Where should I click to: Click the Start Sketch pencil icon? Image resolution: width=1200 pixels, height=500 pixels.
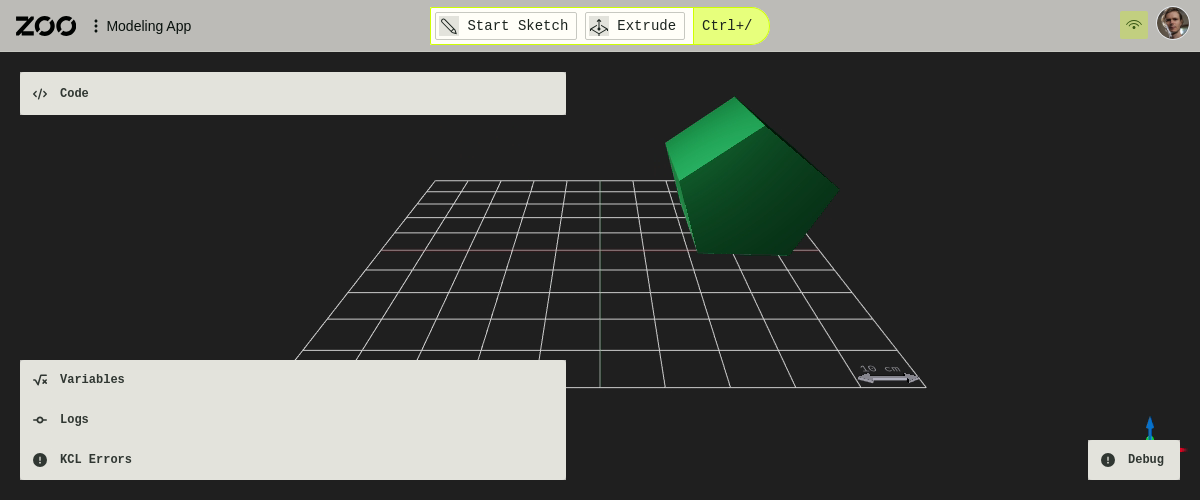click(449, 26)
